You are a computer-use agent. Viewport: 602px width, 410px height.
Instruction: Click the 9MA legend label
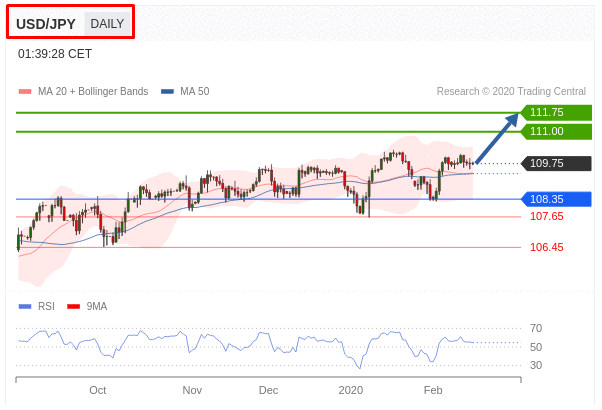(97, 306)
